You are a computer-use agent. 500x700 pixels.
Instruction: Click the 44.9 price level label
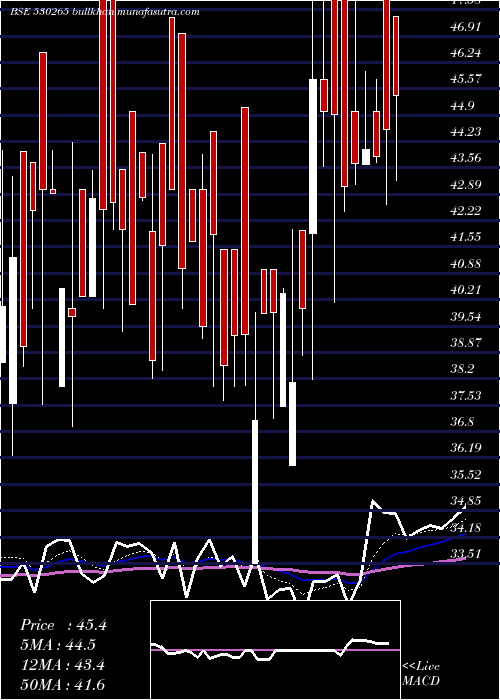pos(462,106)
